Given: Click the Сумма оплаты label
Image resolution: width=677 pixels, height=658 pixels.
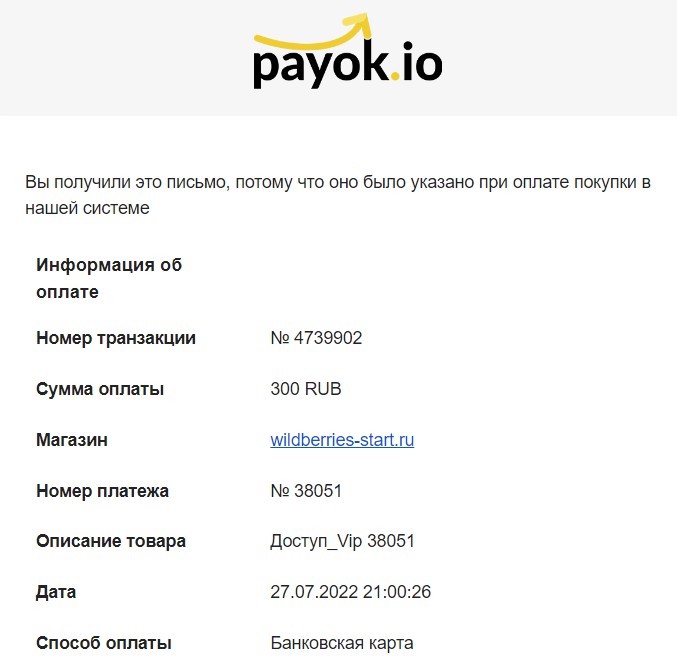Looking at the screenshot, I should pos(100,389).
